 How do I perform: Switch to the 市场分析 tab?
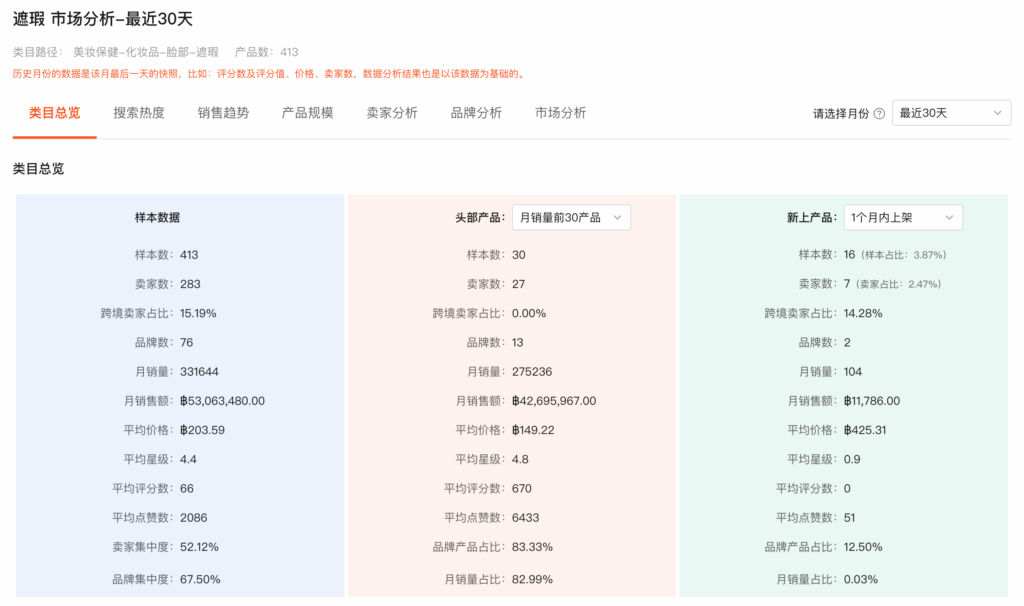point(560,113)
